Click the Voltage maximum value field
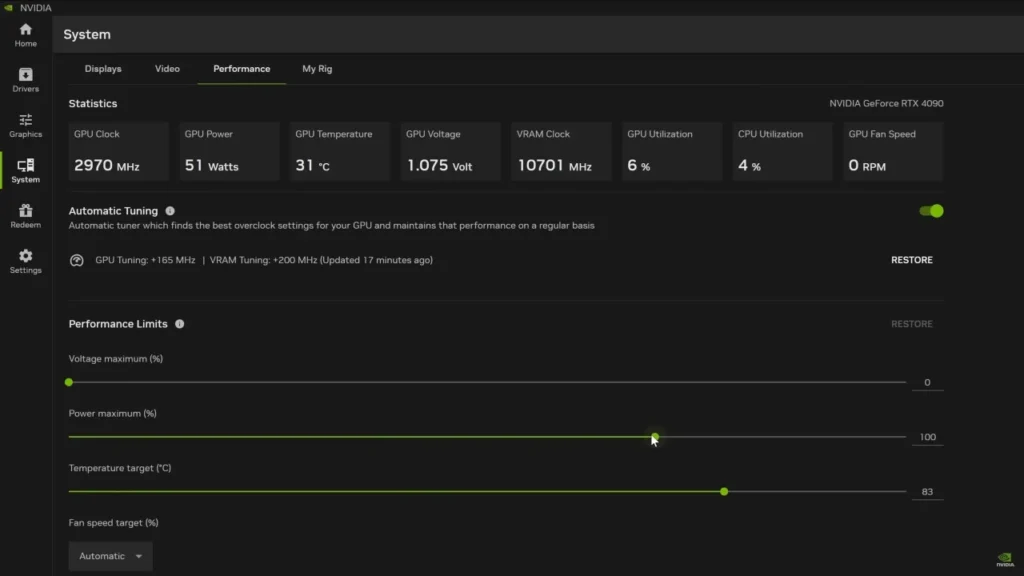This screenshot has height=576, width=1024. pyautogui.click(x=927, y=383)
